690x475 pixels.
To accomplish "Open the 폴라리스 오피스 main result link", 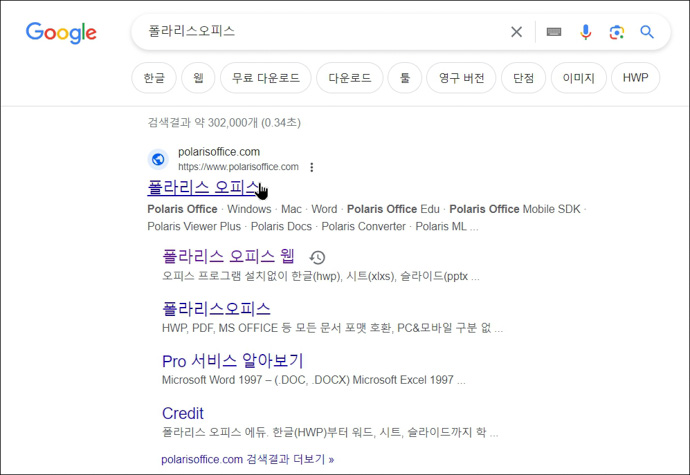I will (x=203, y=188).
